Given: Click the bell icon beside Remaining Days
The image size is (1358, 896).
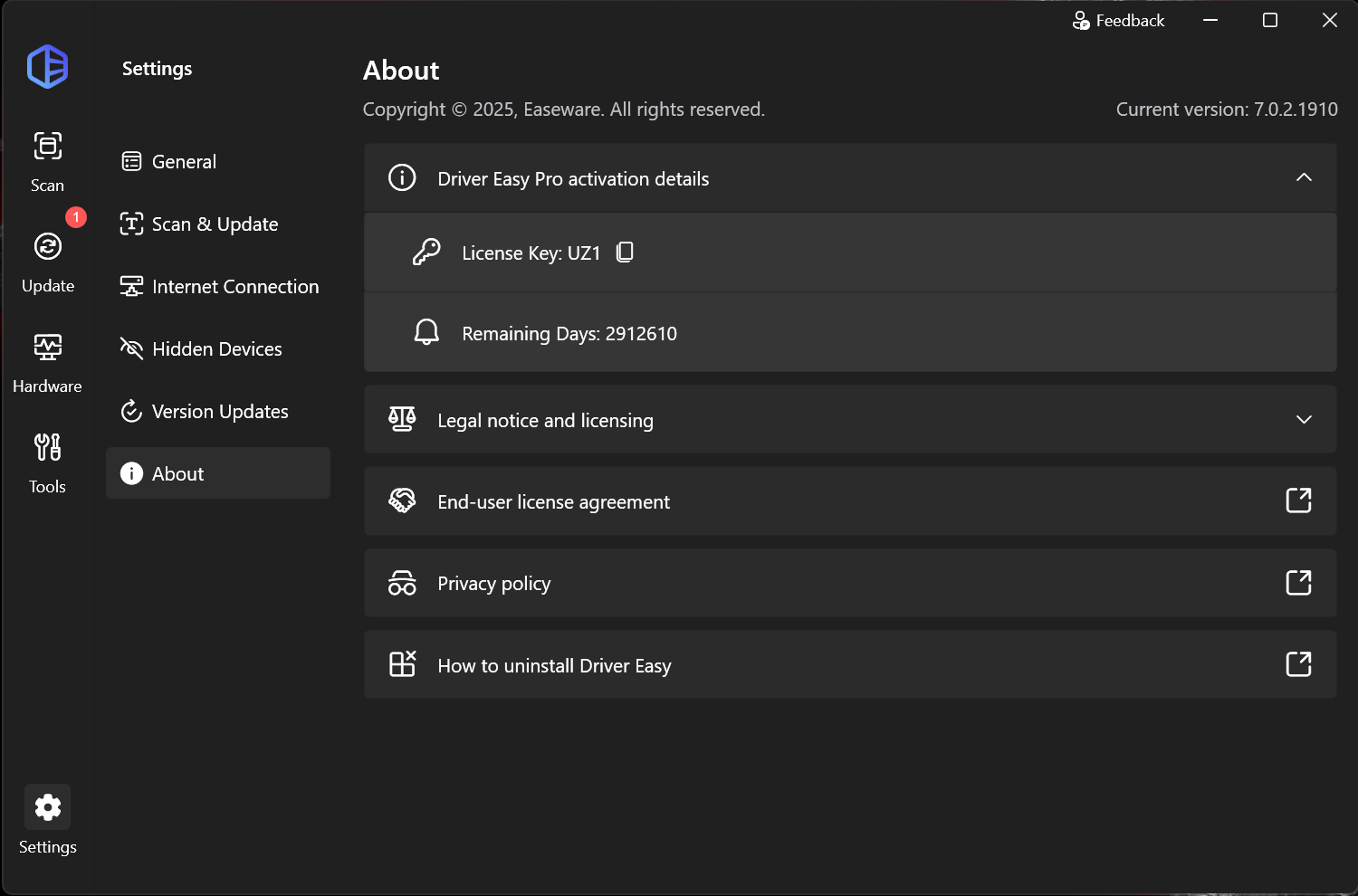Looking at the screenshot, I should (426, 332).
